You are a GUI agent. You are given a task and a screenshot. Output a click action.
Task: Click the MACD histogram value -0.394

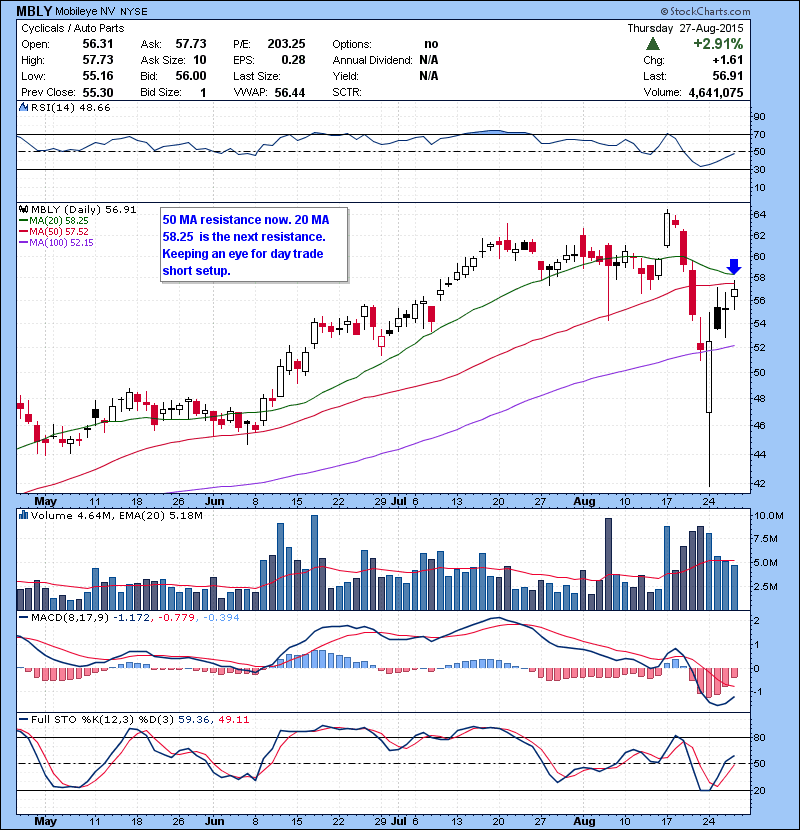pyautogui.click(x=221, y=618)
